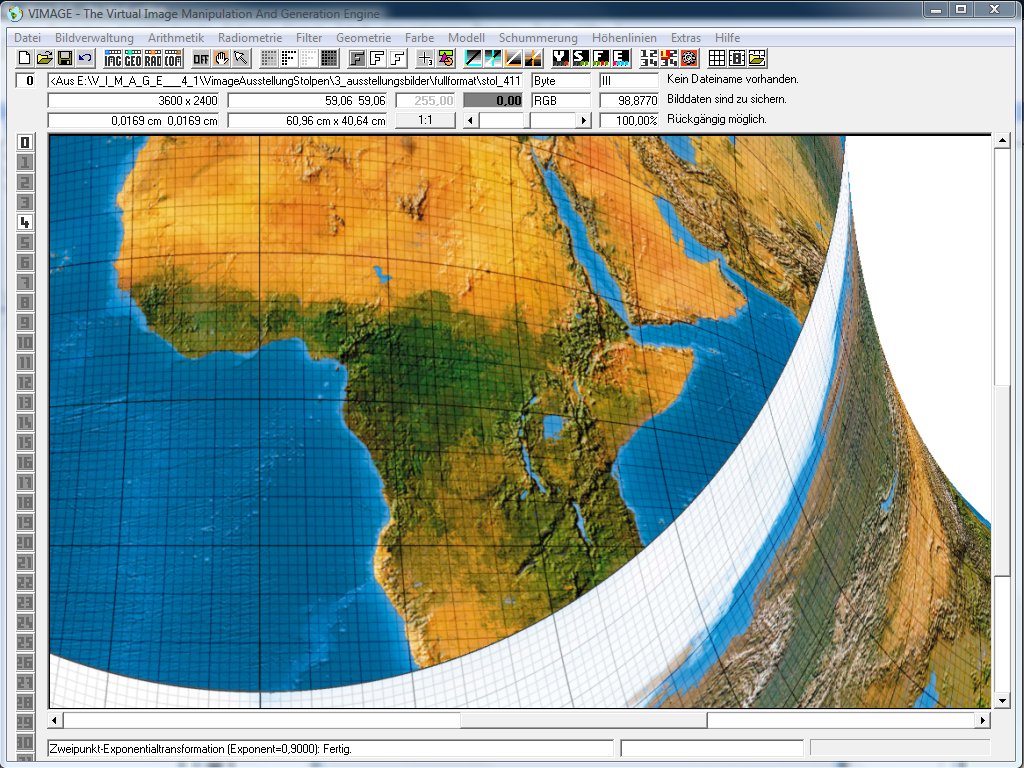
Task: Open the Geometrie menu dropdown
Action: (x=363, y=37)
